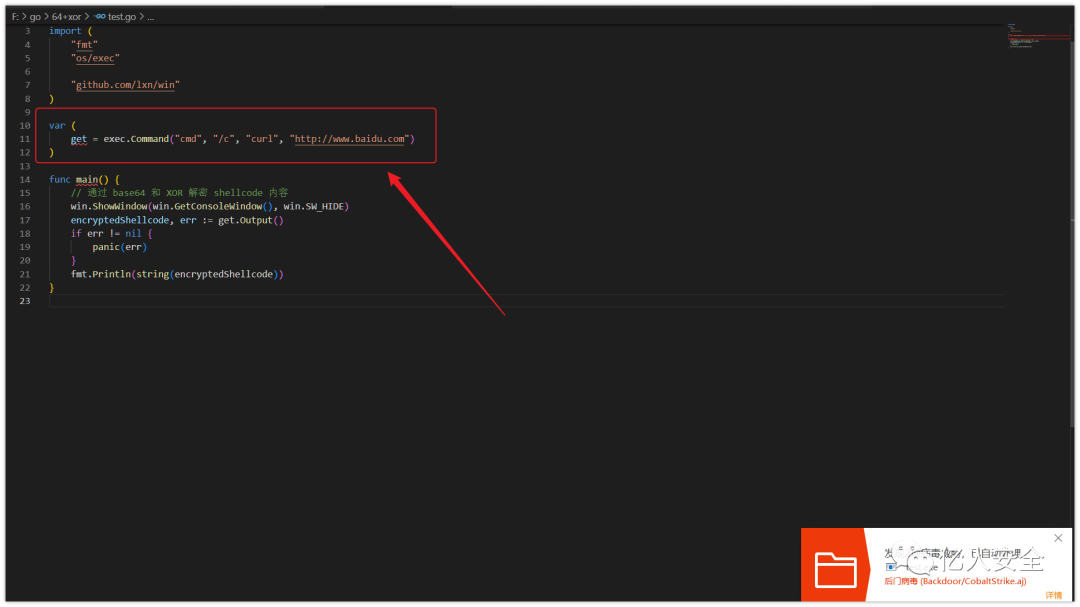Click the Backdoor/CobaltStrike.aj virus name
Image resolution: width=1080 pixels, height=607 pixels.
(x=973, y=581)
